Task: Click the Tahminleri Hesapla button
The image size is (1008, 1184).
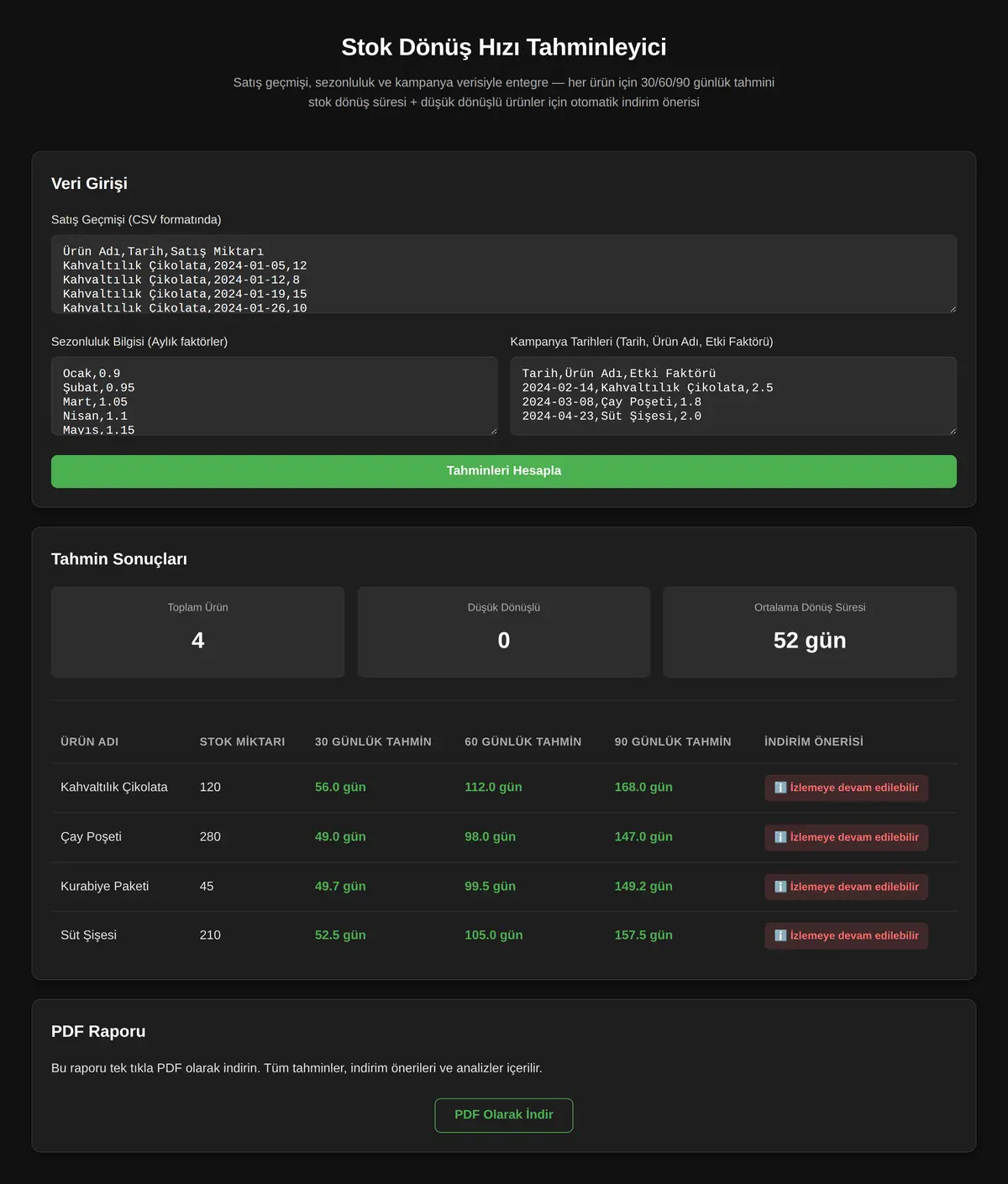Action: (x=504, y=471)
